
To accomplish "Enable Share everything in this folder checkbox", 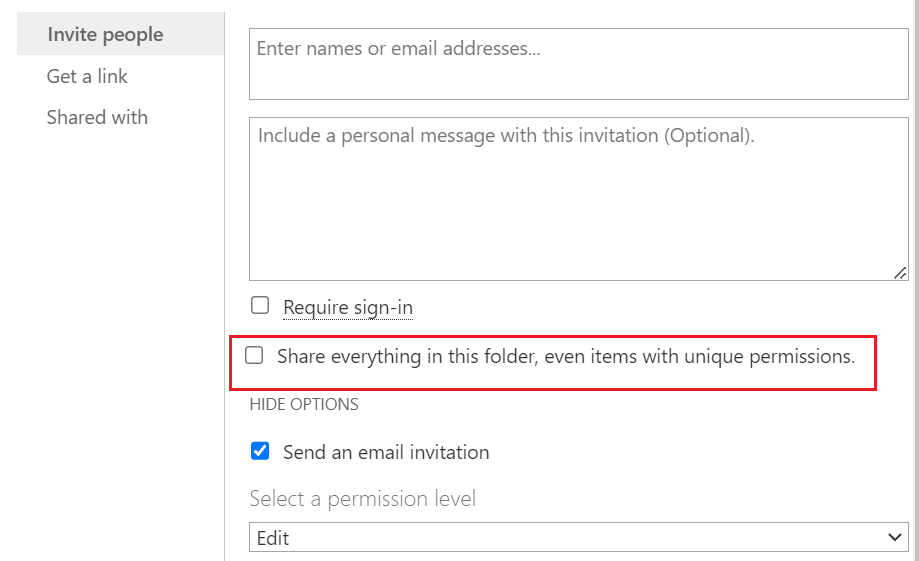I will 254,355.
